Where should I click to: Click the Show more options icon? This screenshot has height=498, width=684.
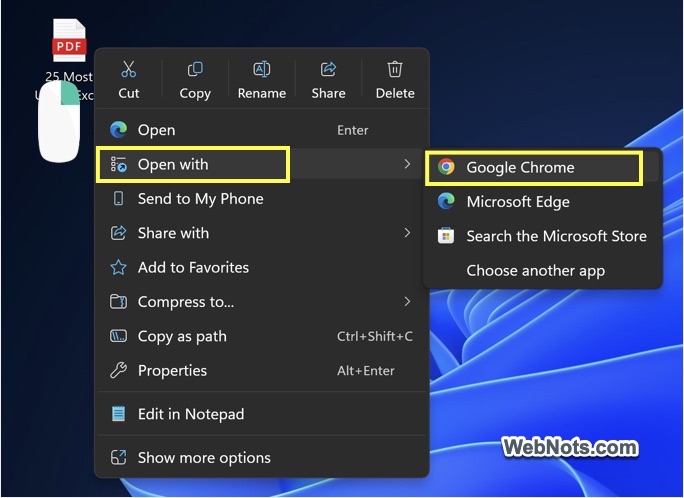[118, 457]
